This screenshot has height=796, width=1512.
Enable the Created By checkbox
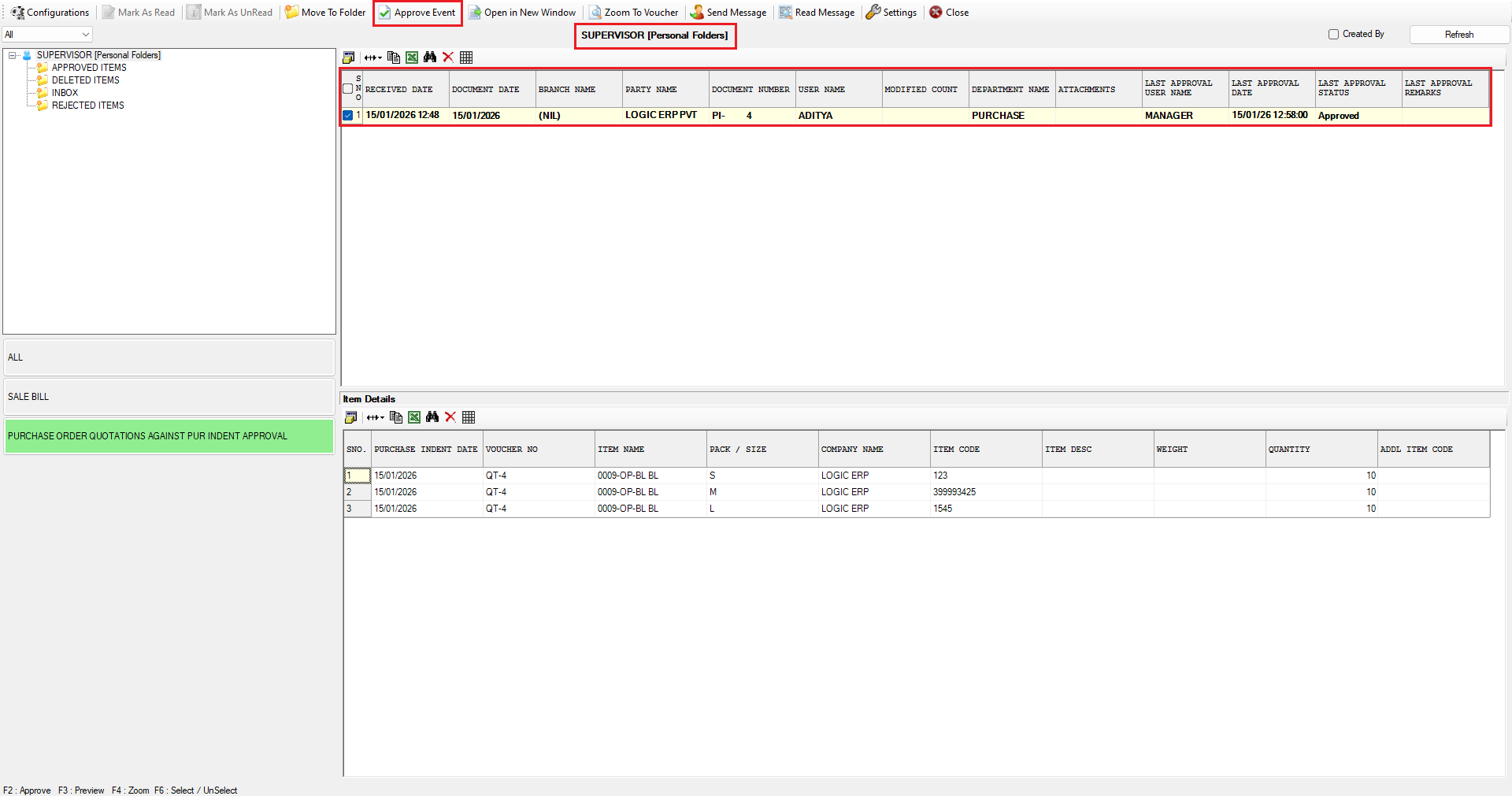pos(1333,35)
